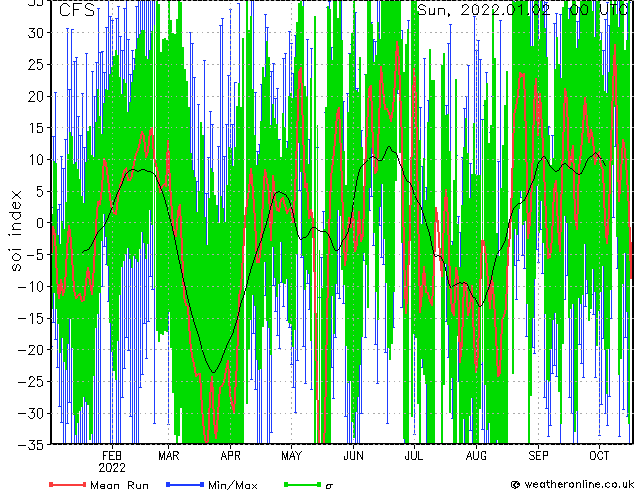Click the APR month label
Viewport: 634px width, 490px height.
tap(230, 456)
